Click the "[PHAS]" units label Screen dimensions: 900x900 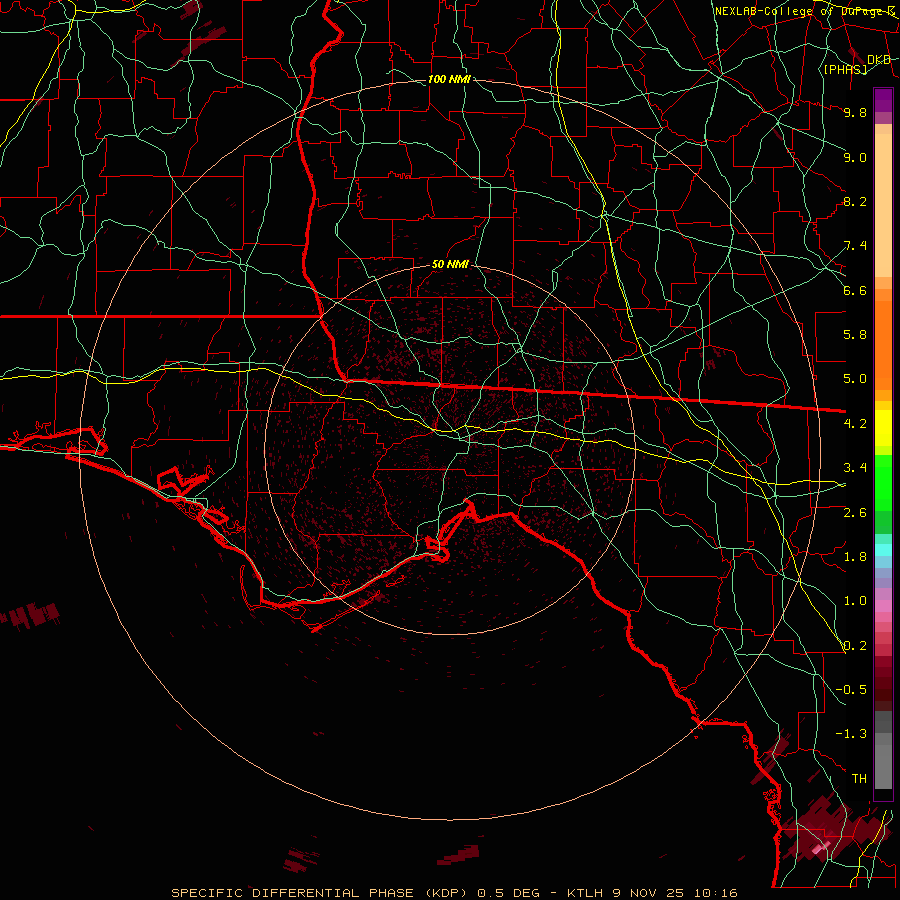845,69
